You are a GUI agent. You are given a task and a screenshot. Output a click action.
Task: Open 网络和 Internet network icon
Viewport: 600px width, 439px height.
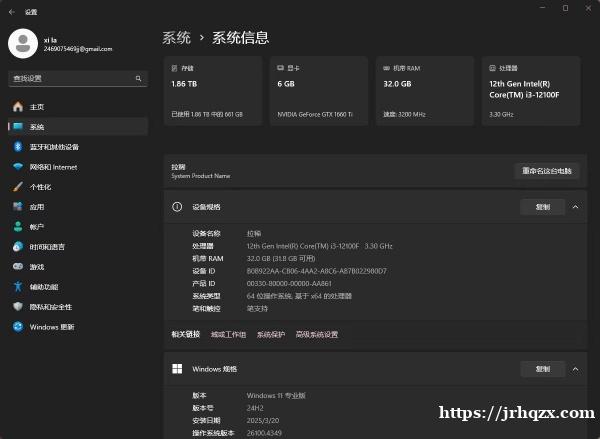[x=18, y=167]
